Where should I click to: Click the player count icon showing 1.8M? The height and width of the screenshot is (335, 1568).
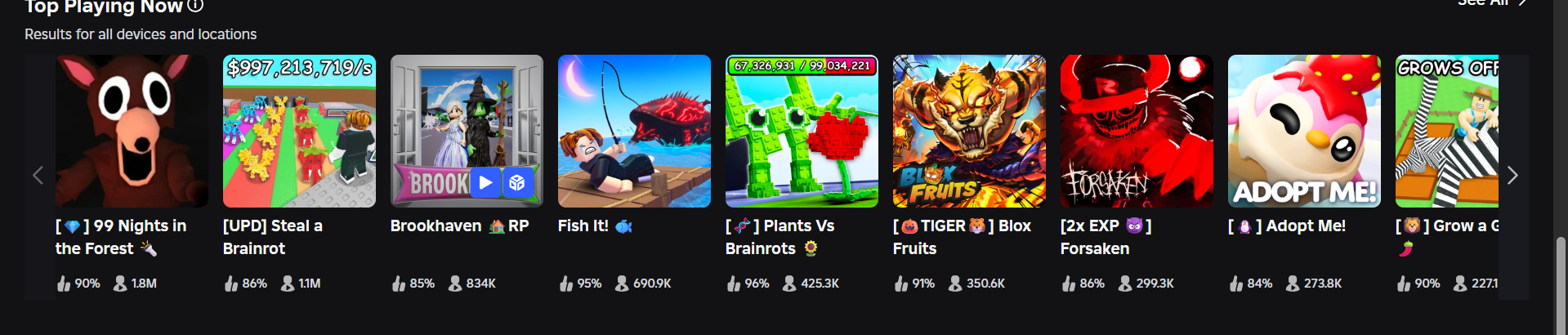point(120,284)
